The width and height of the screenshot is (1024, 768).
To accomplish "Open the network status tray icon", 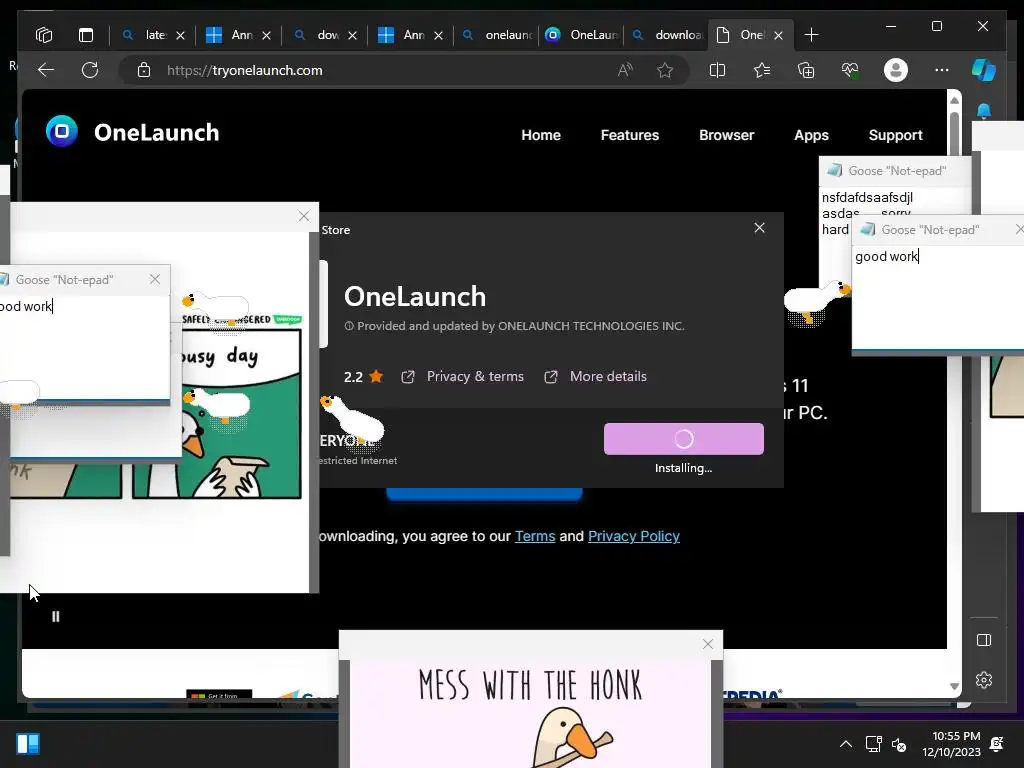I will click(873, 744).
